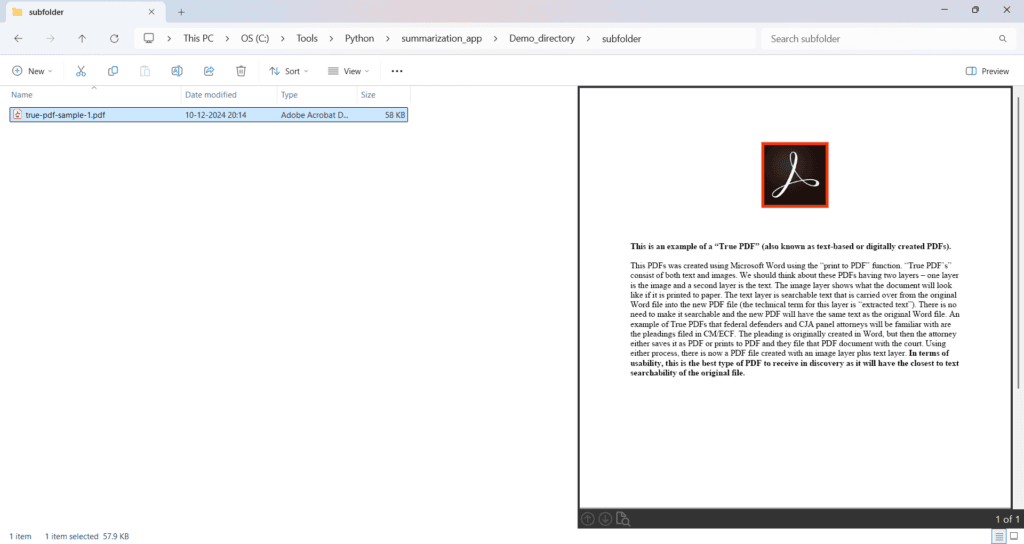Go back with the Back arrow
This screenshot has height=544, width=1024.
(18, 39)
